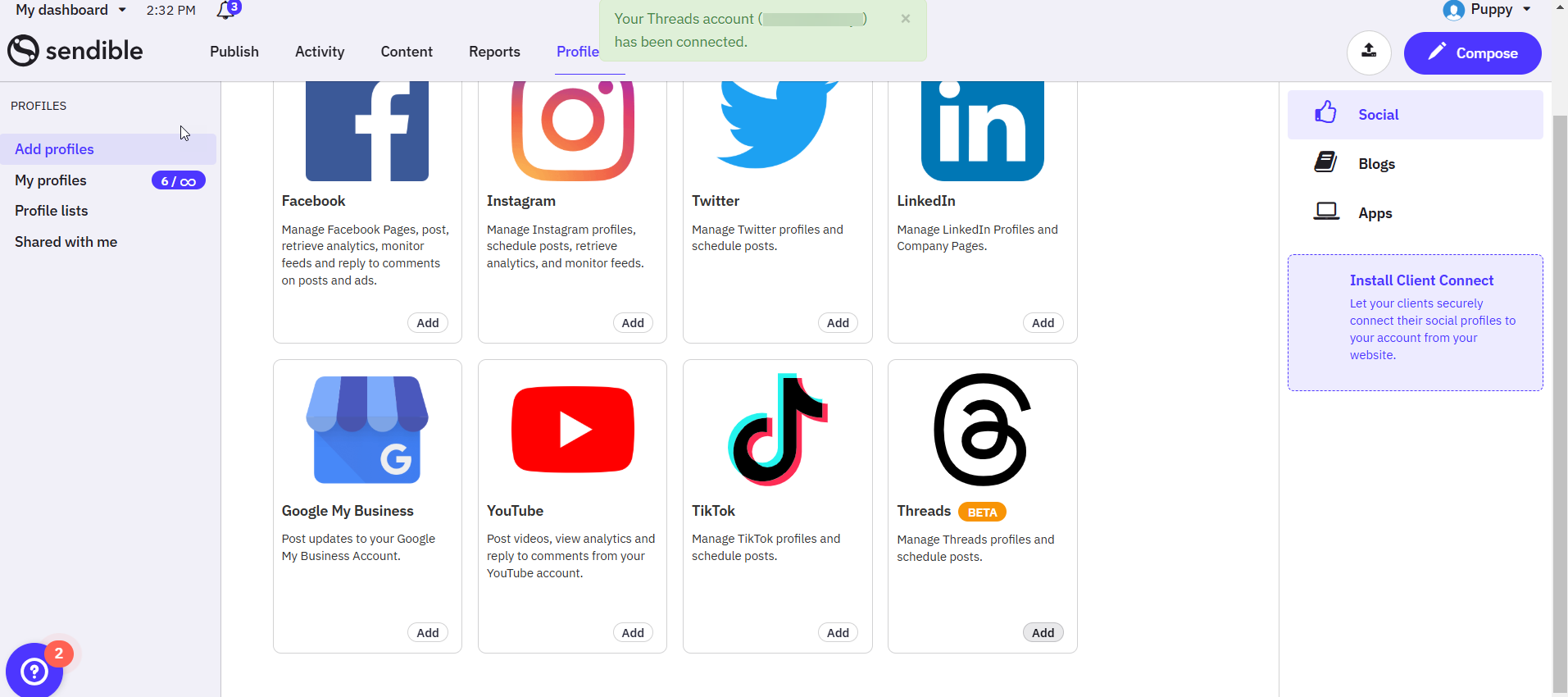
Task: Click the Threads BETA badge
Action: click(x=982, y=512)
